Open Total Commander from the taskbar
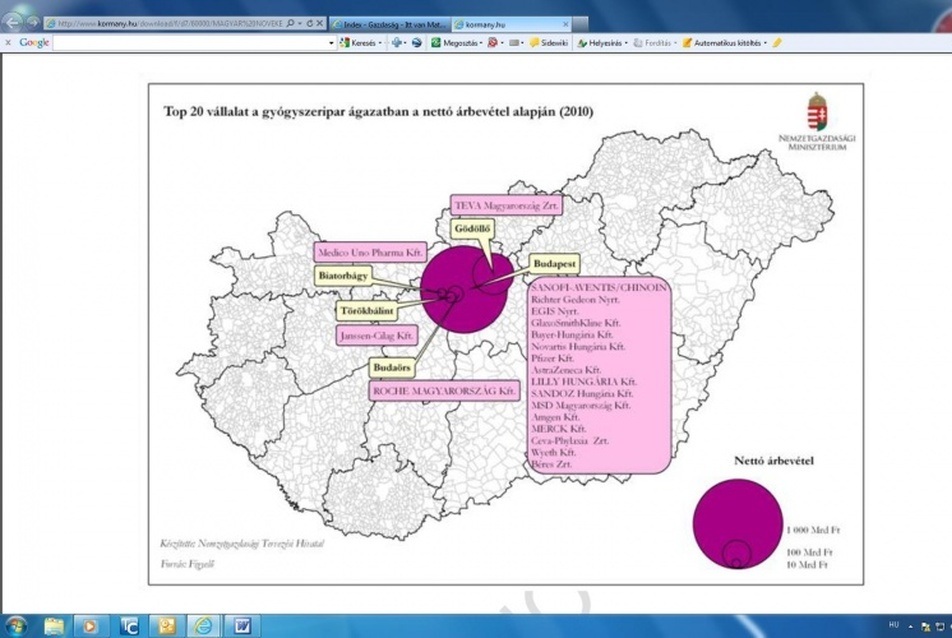The image size is (952, 638). (129, 626)
